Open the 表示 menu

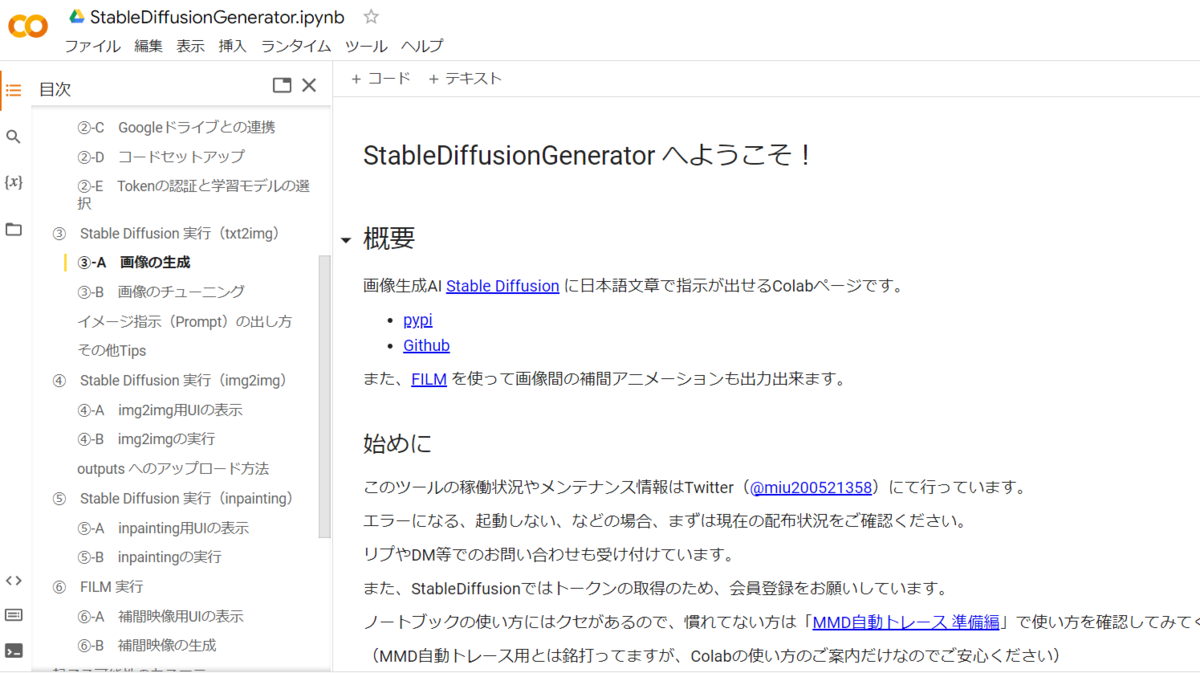(x=191, y=46)
